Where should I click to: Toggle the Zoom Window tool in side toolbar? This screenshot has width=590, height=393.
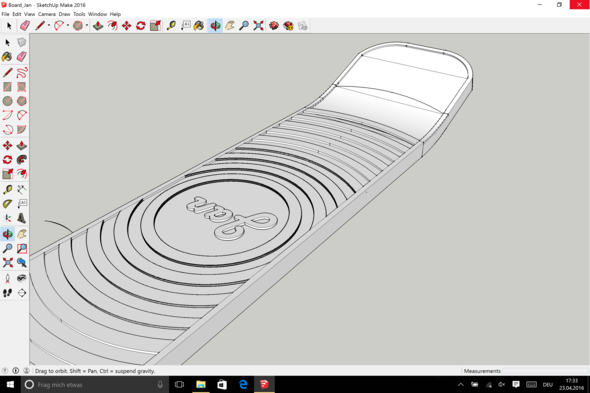click(x=22, y=248)
